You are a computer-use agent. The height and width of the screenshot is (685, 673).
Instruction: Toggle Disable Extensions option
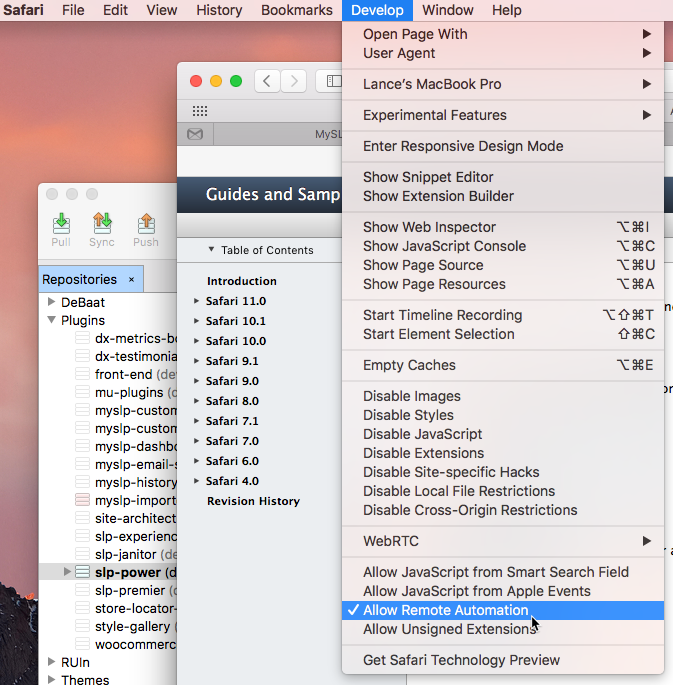tap(503, 453)
